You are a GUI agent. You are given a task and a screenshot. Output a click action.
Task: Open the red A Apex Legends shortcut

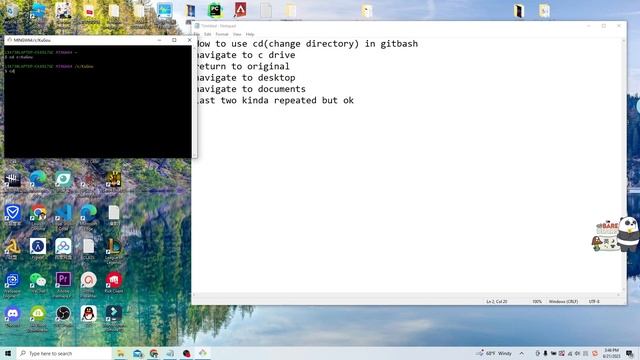(240, 10)
